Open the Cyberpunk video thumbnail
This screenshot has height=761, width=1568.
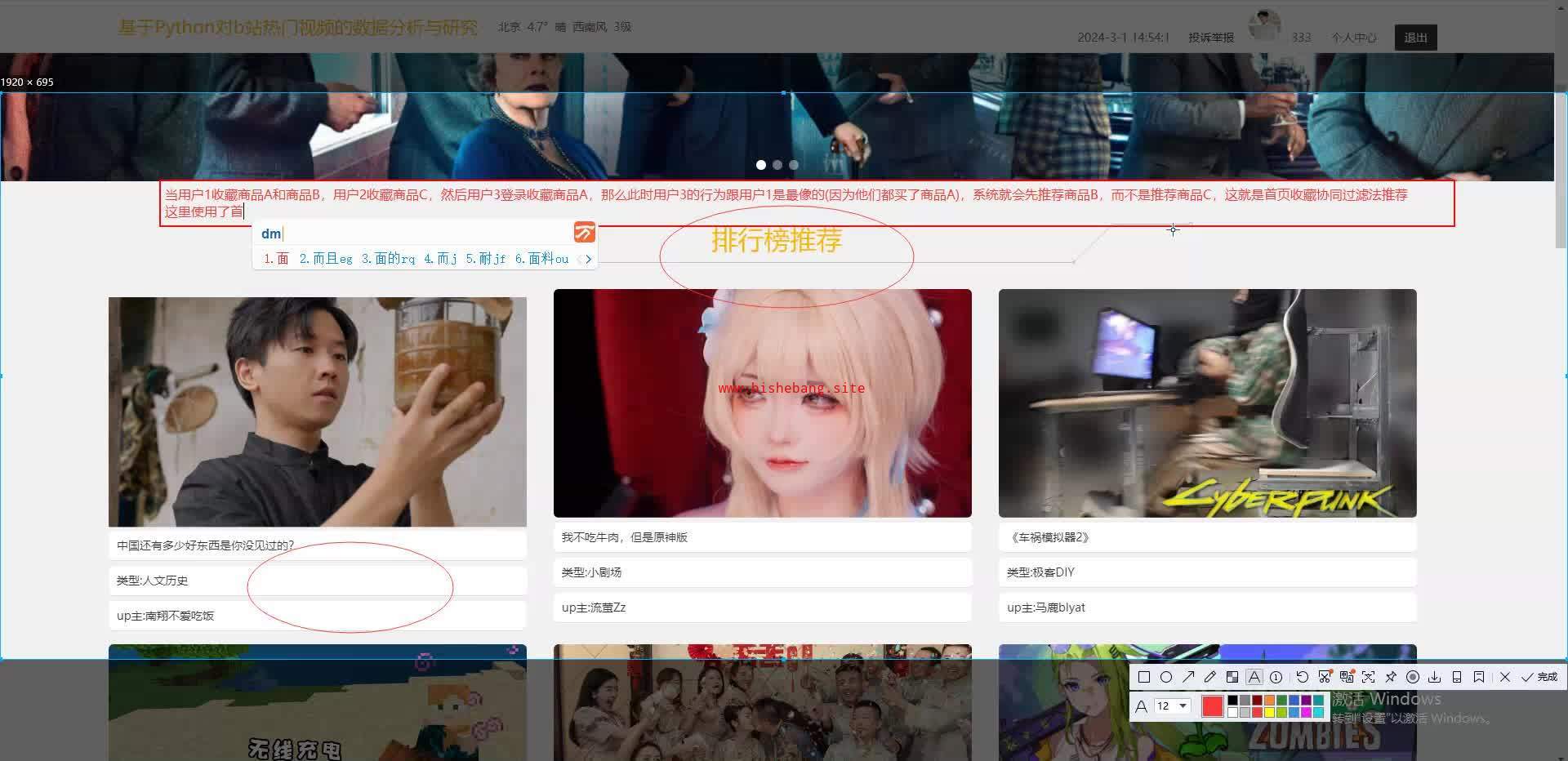[x=1208, y=403]
